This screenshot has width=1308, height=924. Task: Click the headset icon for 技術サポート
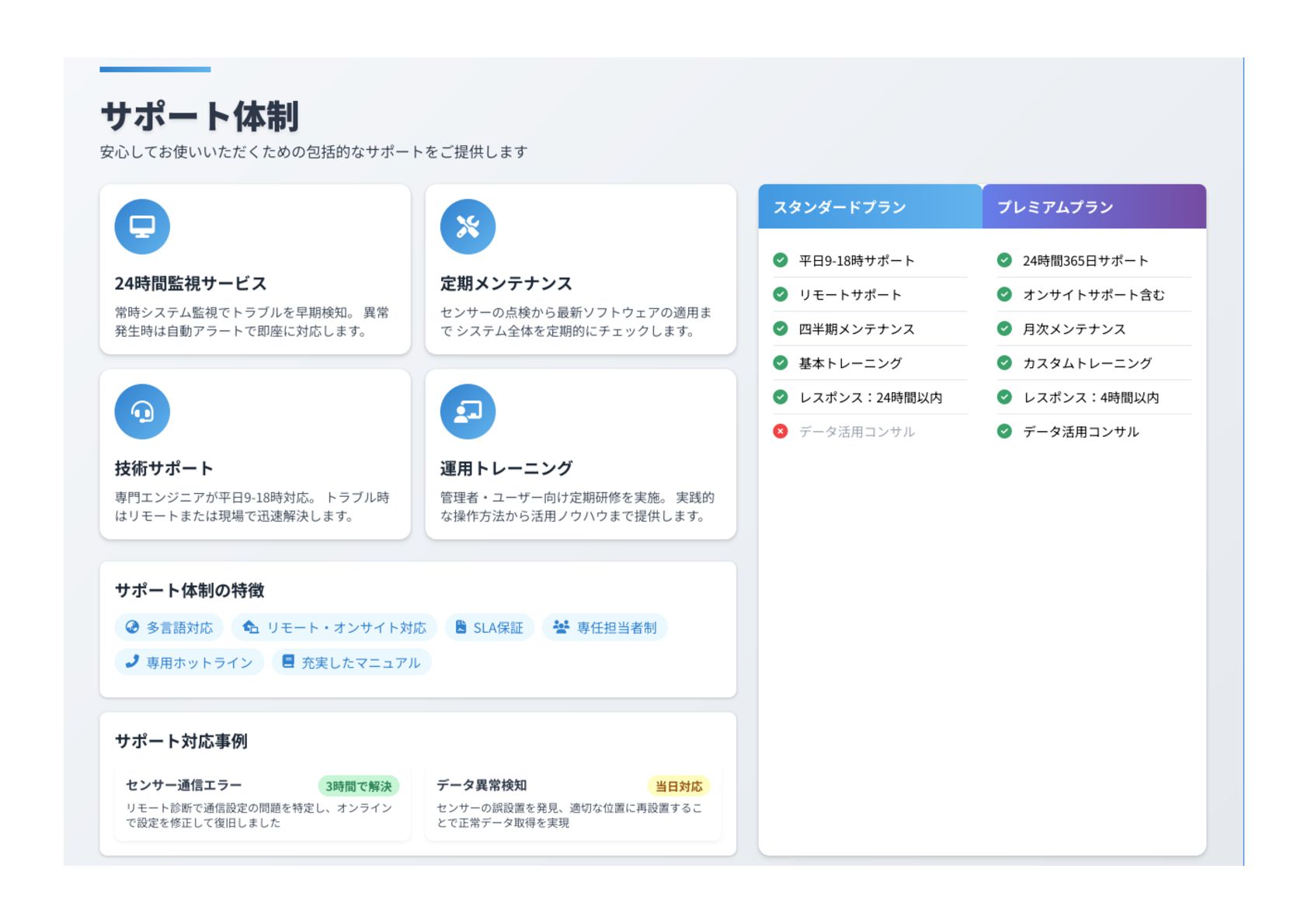coord(142,412)
